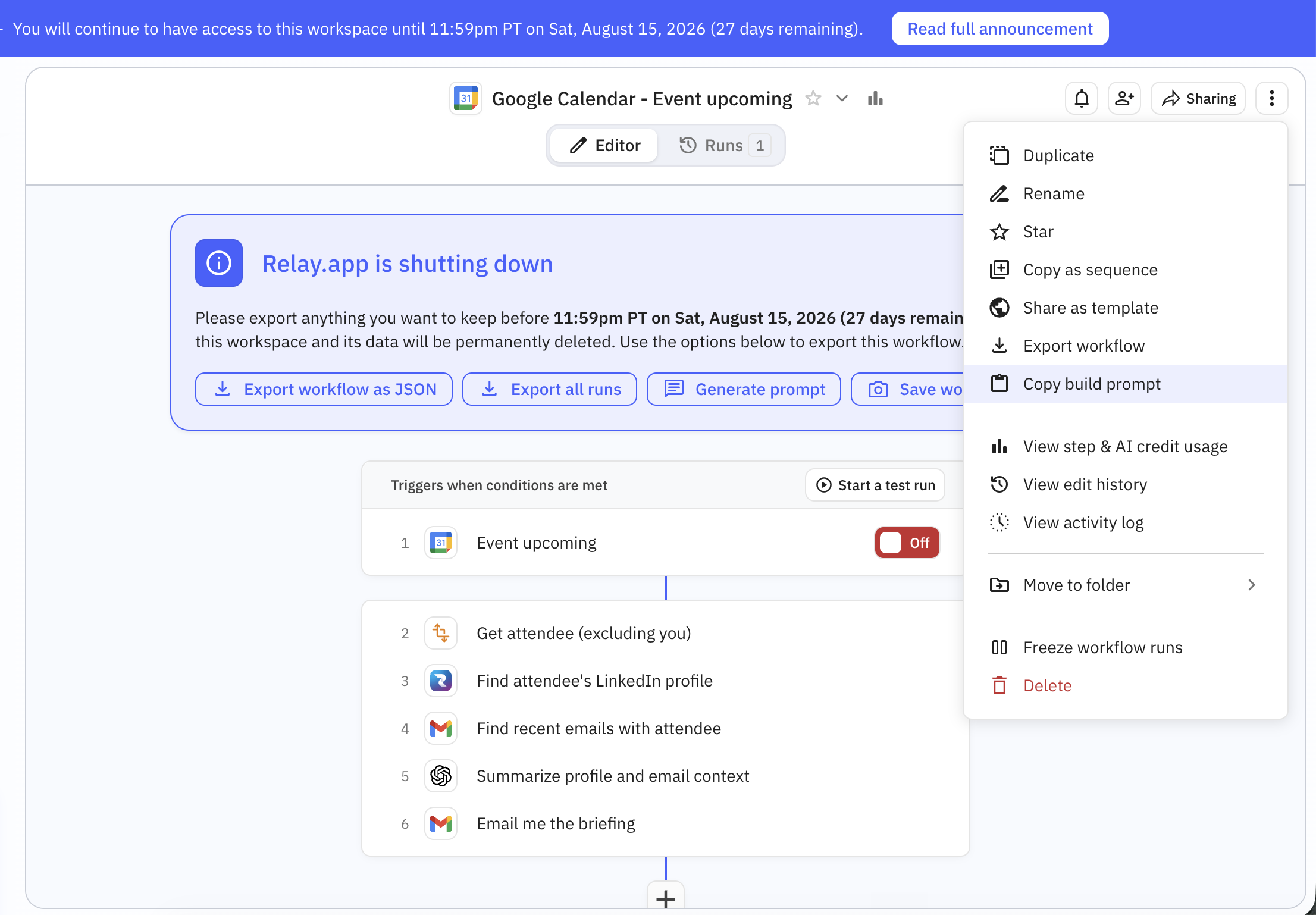
Task: Click the workflow title Google Calendar - Event upcoming
Action: (x=641, y=98)
